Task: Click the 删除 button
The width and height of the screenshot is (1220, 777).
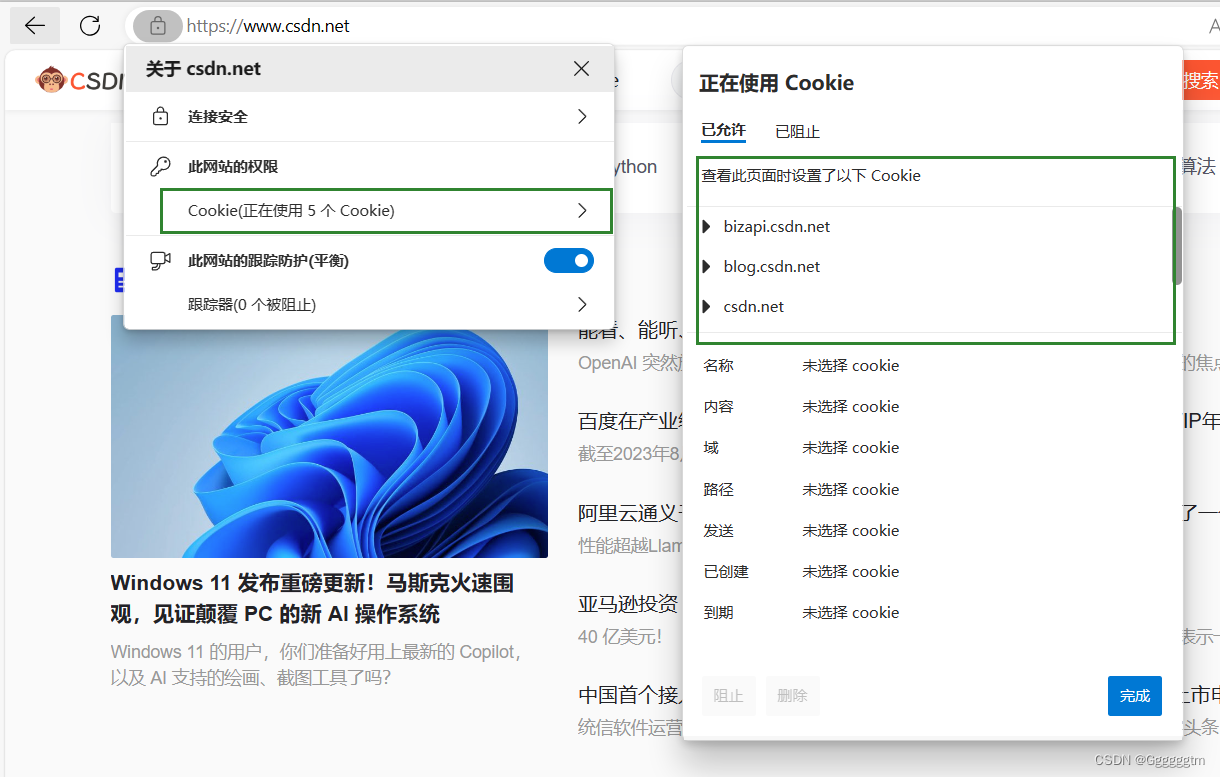Action: click(x=792, y=696)
